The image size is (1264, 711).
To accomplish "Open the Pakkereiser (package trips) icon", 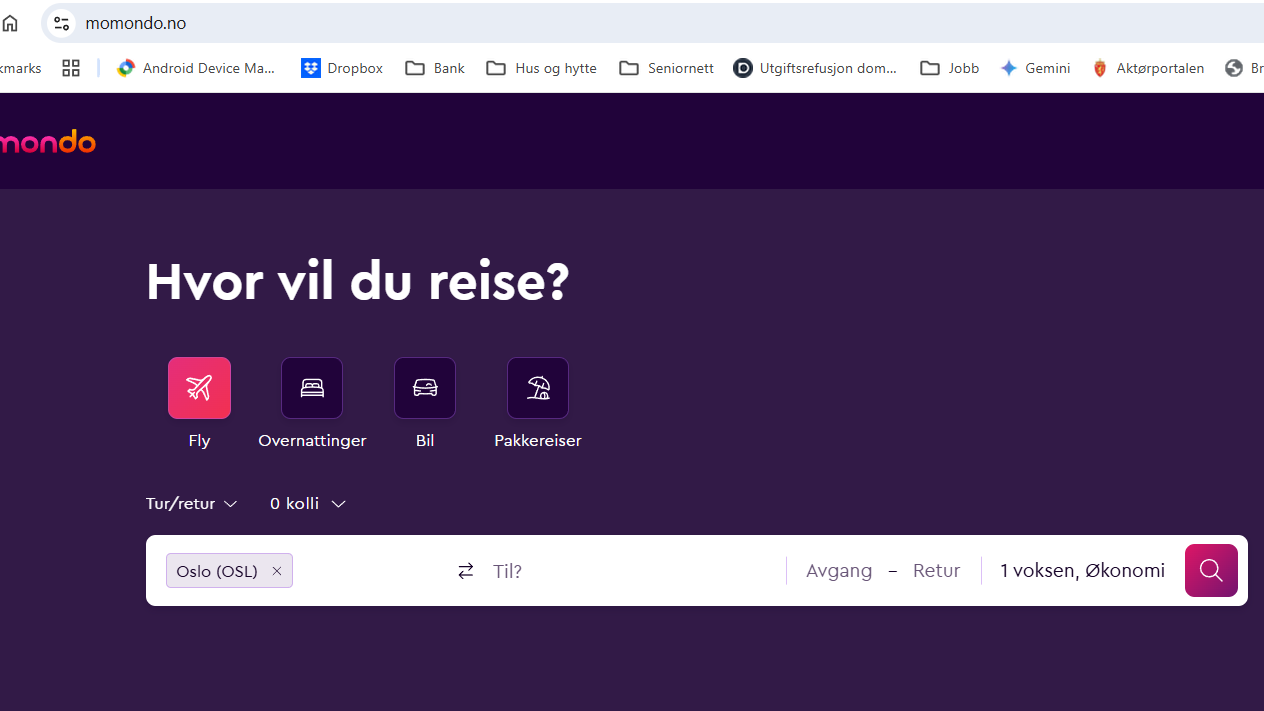I will (537, 388).
